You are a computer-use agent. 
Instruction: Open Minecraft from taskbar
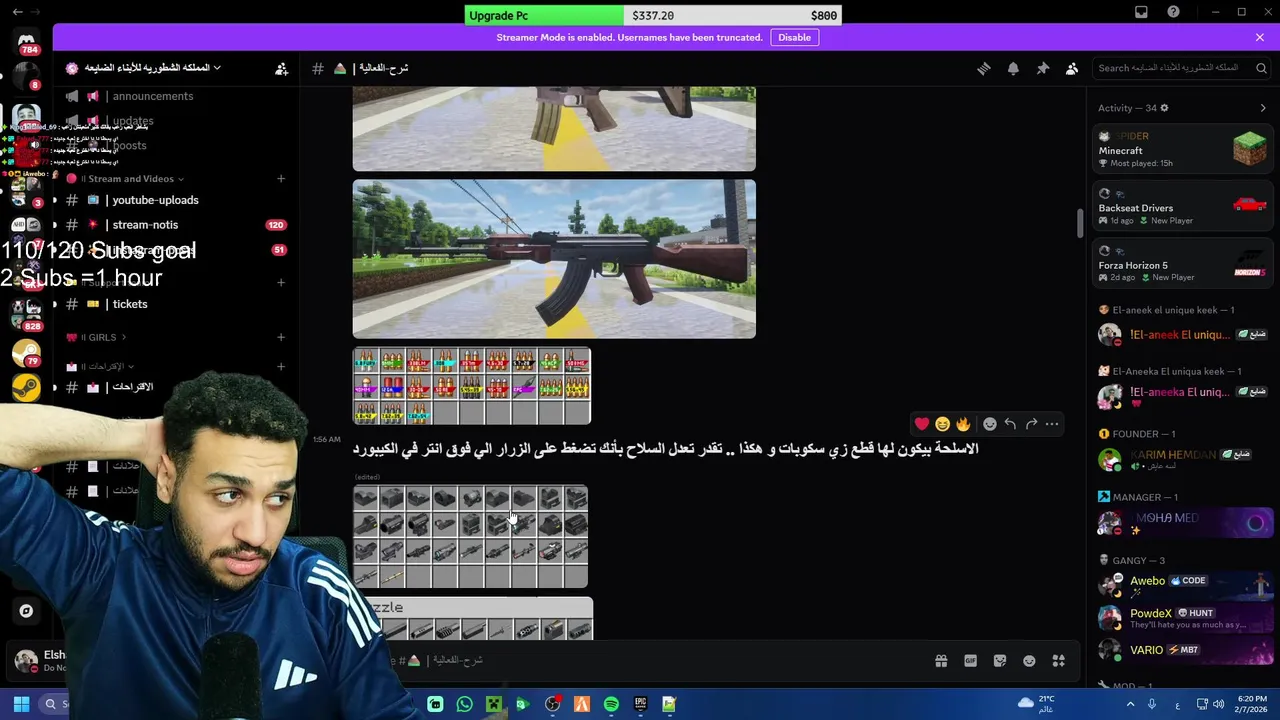coord(493,704)
